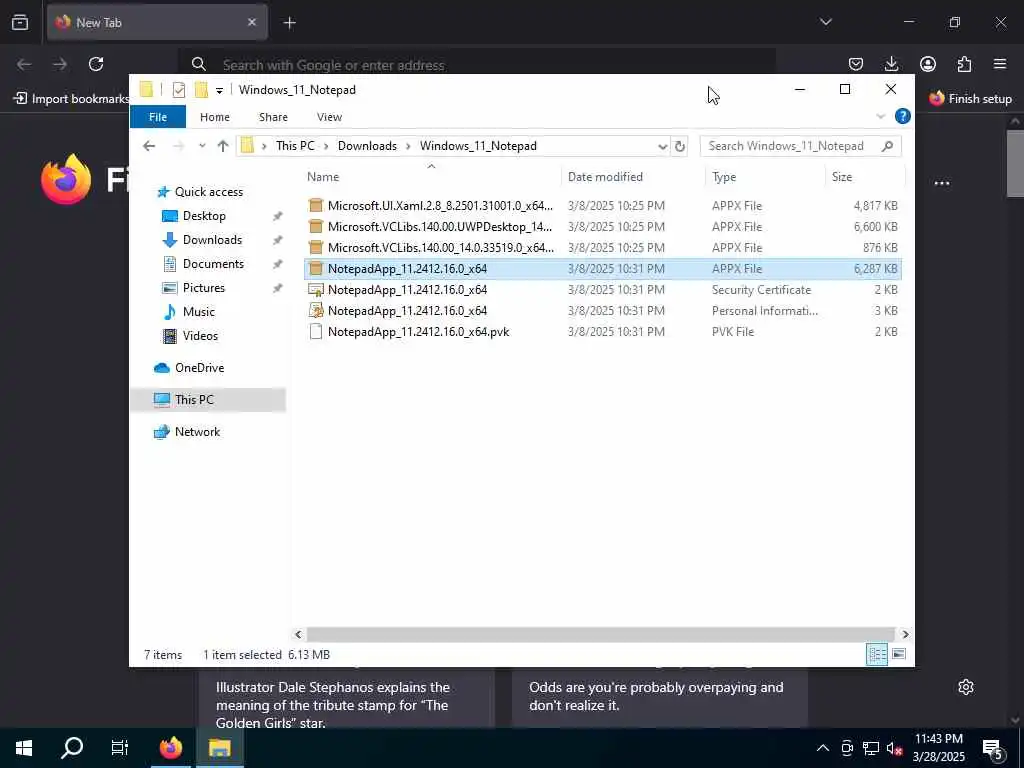Open Firefox Extensions puzzle icon
The width and height of the screenshot is (1024, 768).
pos(964,64)
